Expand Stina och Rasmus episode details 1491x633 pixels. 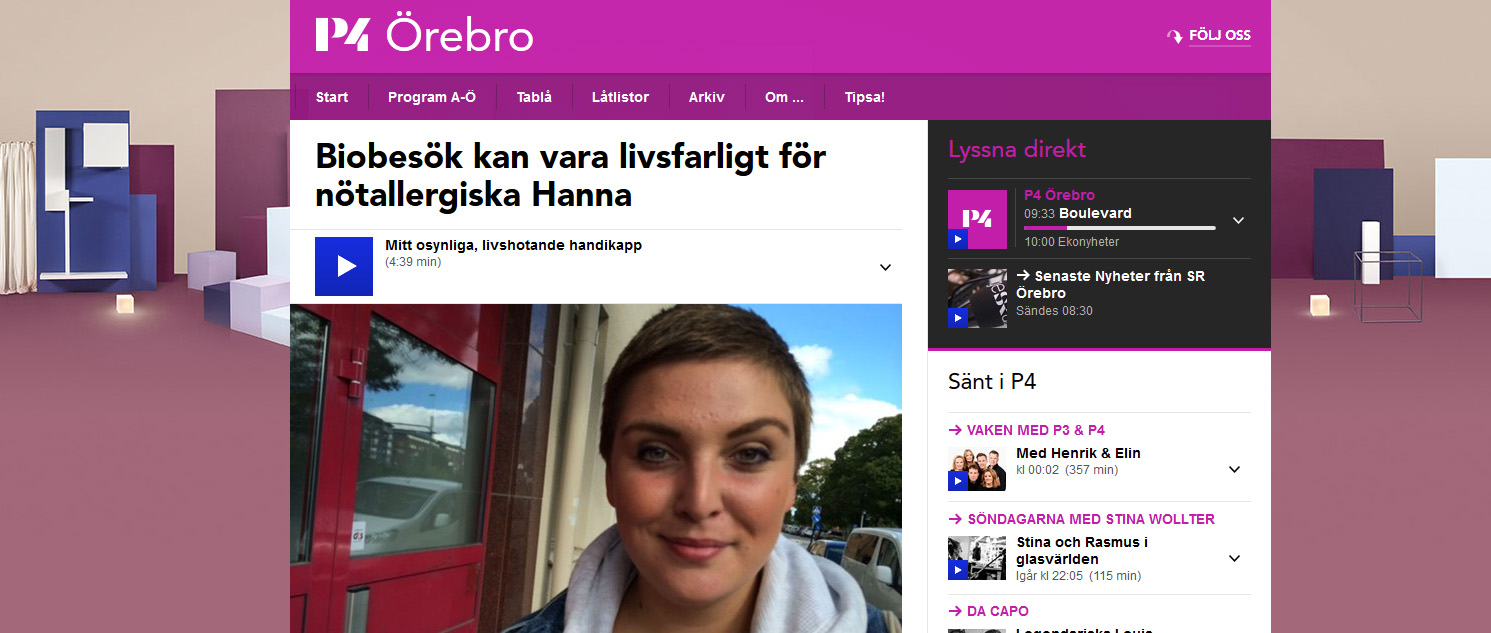pos(1234,559)
